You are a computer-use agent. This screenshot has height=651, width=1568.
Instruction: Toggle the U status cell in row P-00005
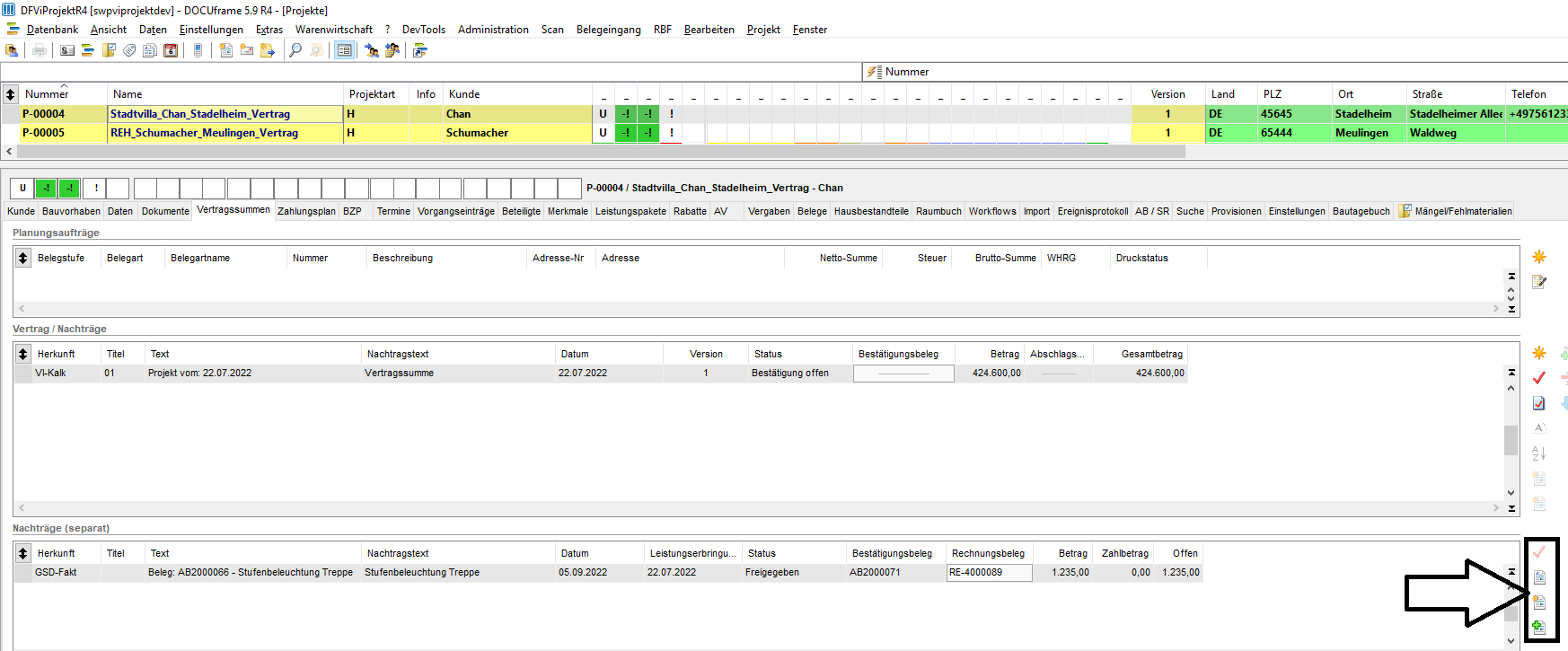(x=603, y=133)
